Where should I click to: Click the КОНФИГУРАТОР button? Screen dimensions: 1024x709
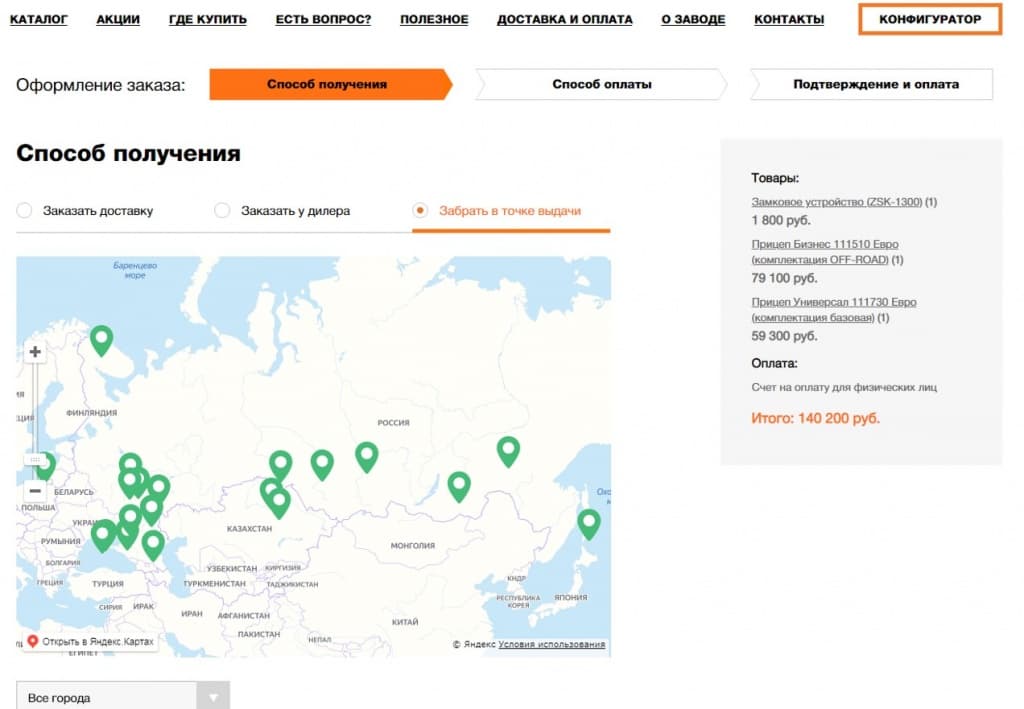click(x=929, y=18)
